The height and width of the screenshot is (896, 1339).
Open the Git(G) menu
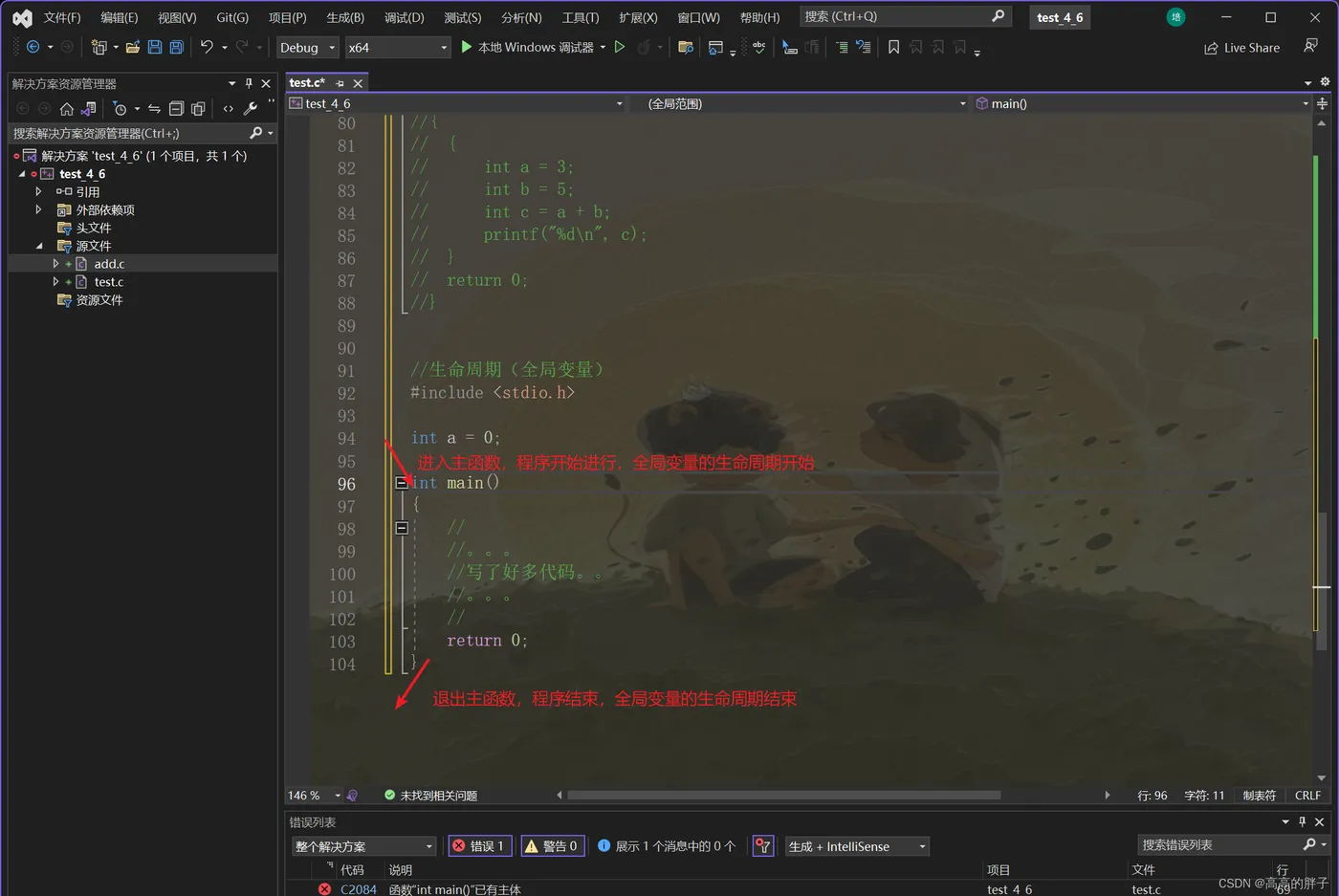[x=232, y=17]
